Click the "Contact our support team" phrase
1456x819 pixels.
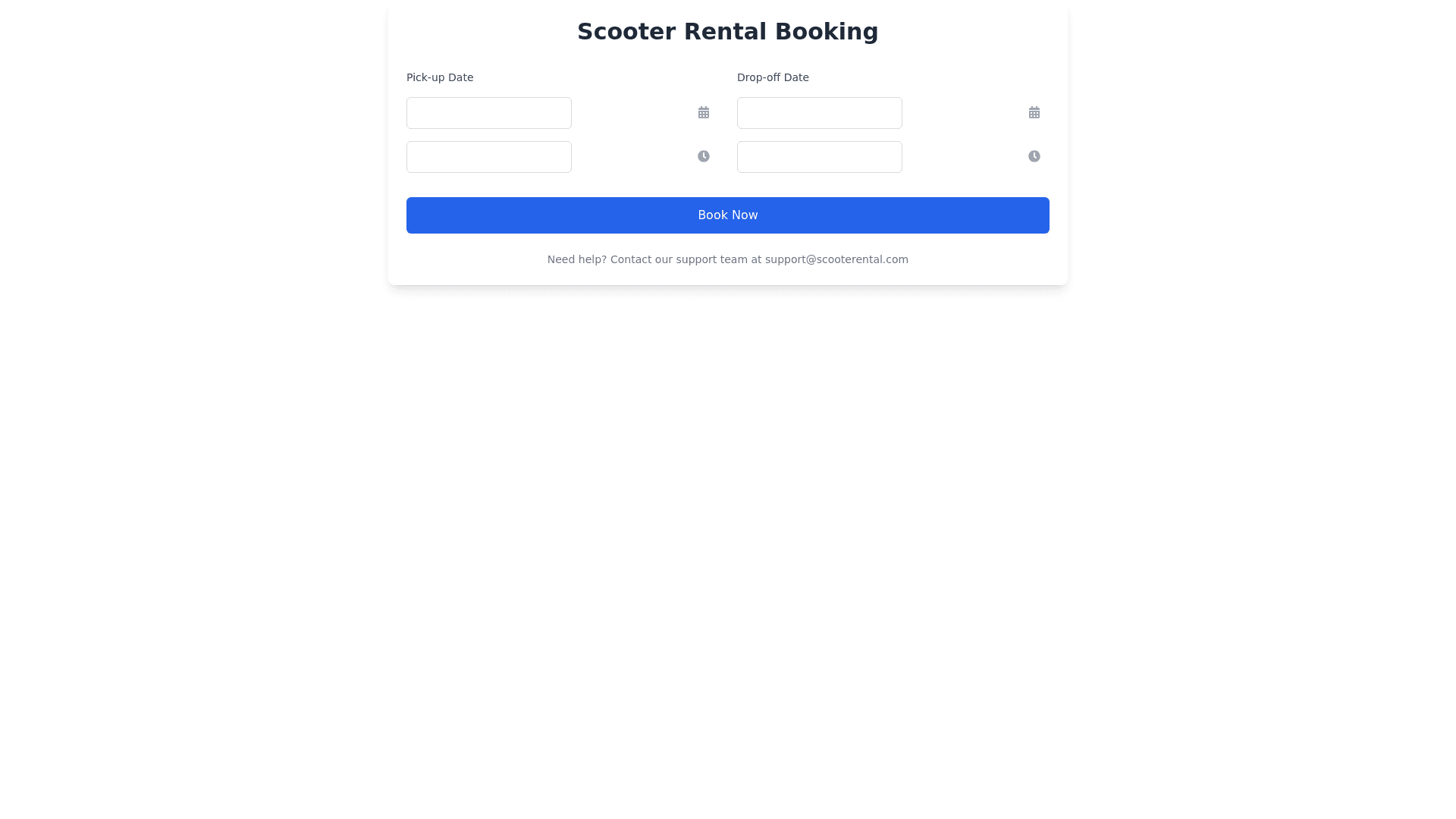(679, 259)
